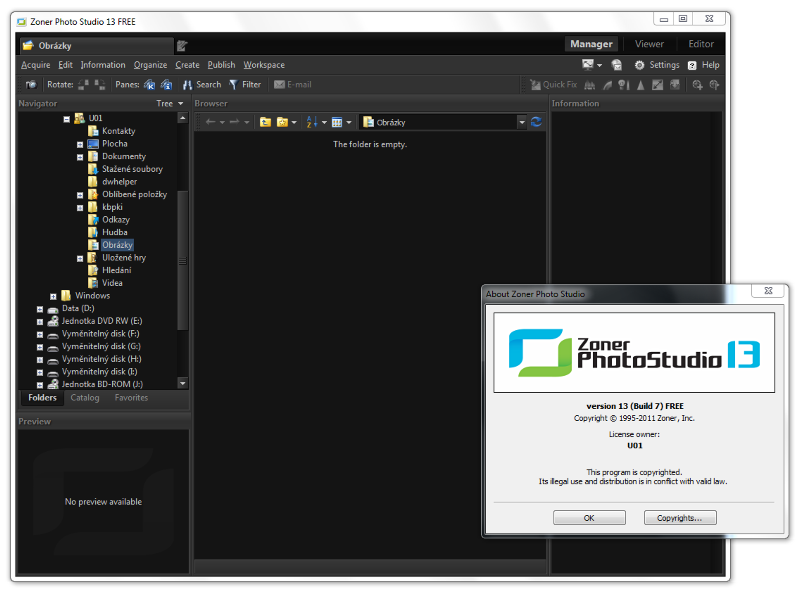
Task: Open the Filter funnel tool
Action: pyautogui.click(x=245, y=85)
